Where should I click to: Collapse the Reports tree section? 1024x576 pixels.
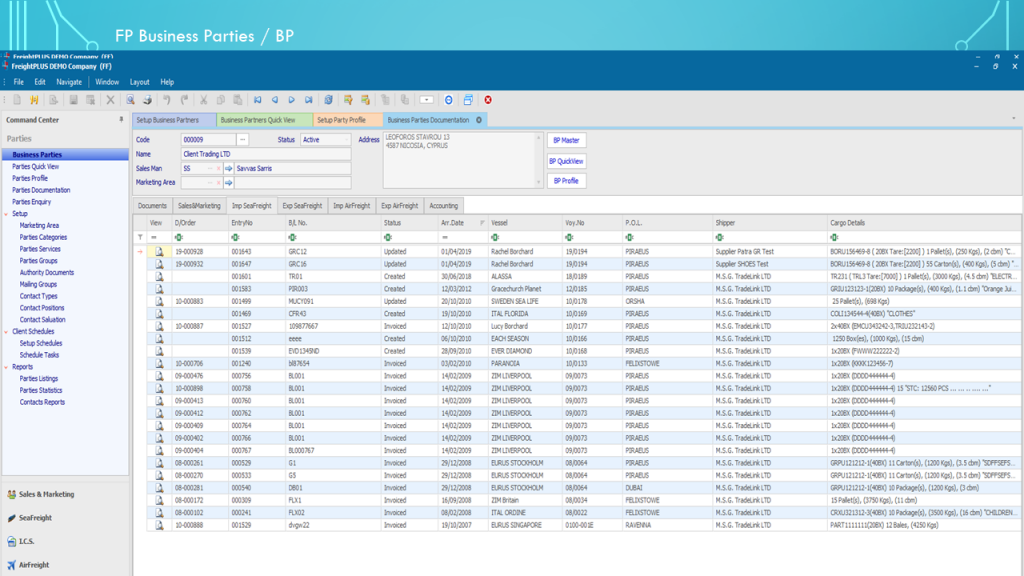(7, 367)
